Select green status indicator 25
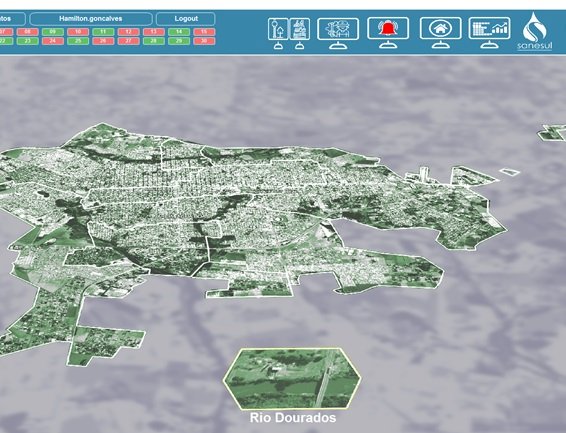This screenshot has height=433, width=566. (x=78, y=41)
